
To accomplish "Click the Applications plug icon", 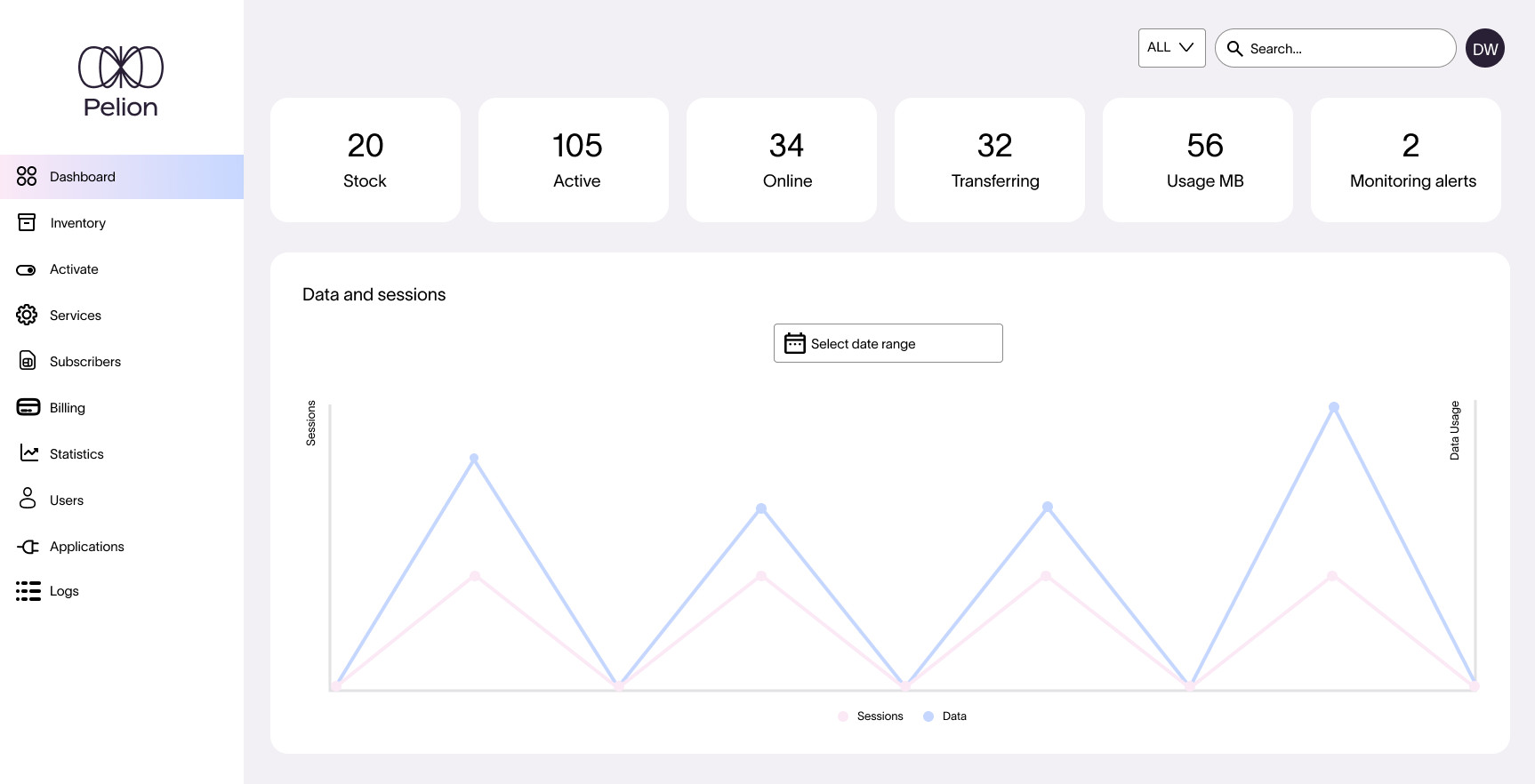I will 28,546.
